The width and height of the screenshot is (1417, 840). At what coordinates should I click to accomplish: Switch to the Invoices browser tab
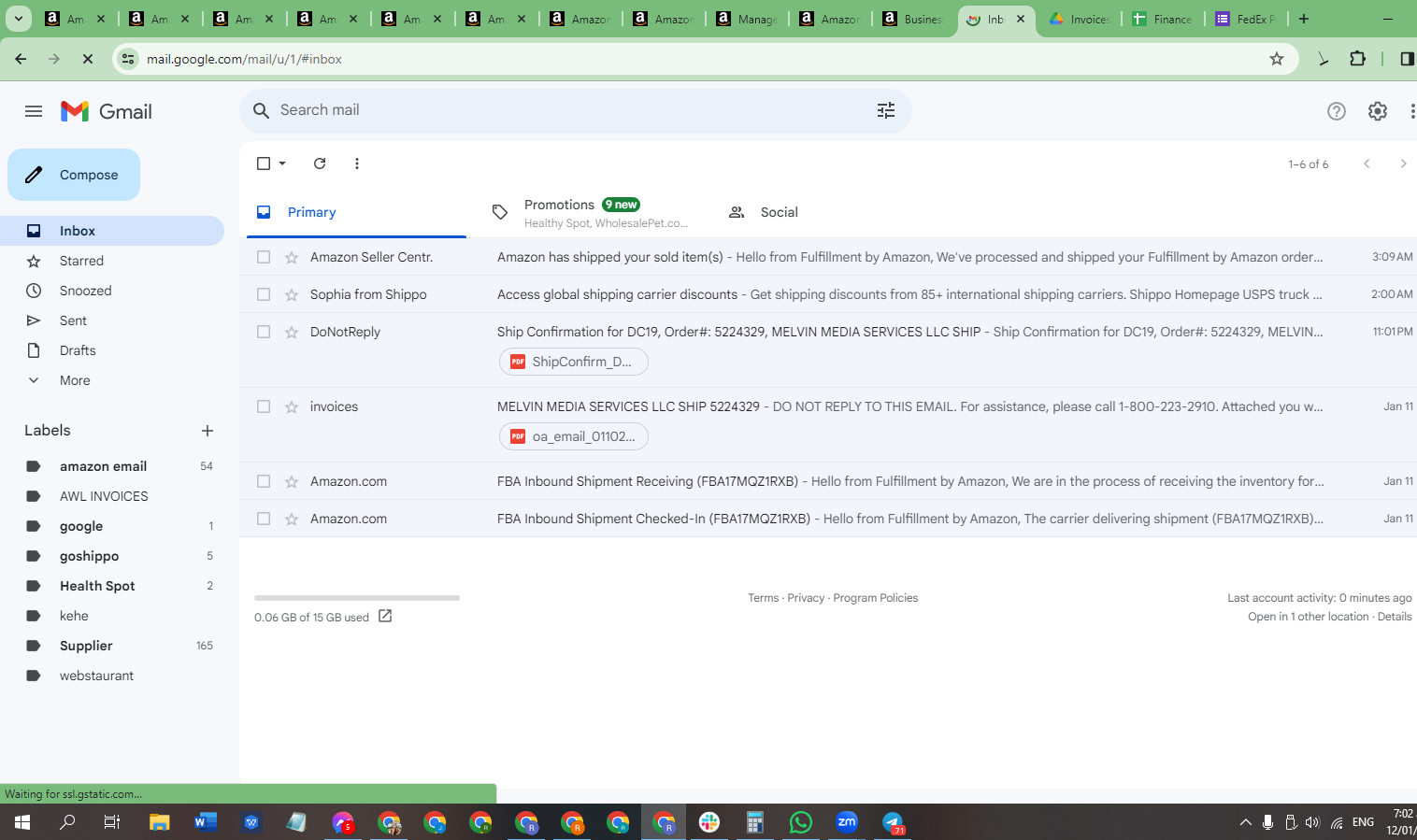click(x=1080, y=19)
